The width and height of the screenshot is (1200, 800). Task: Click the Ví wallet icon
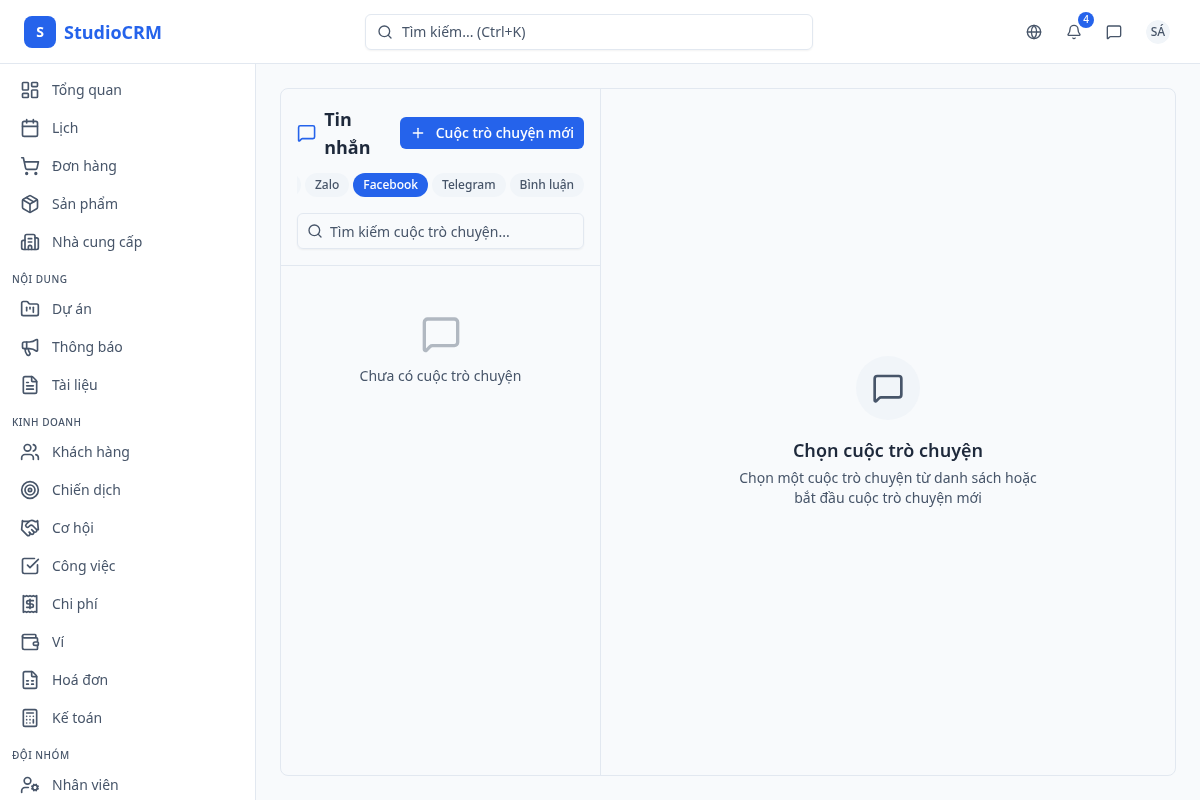click(x=30, y=642)
